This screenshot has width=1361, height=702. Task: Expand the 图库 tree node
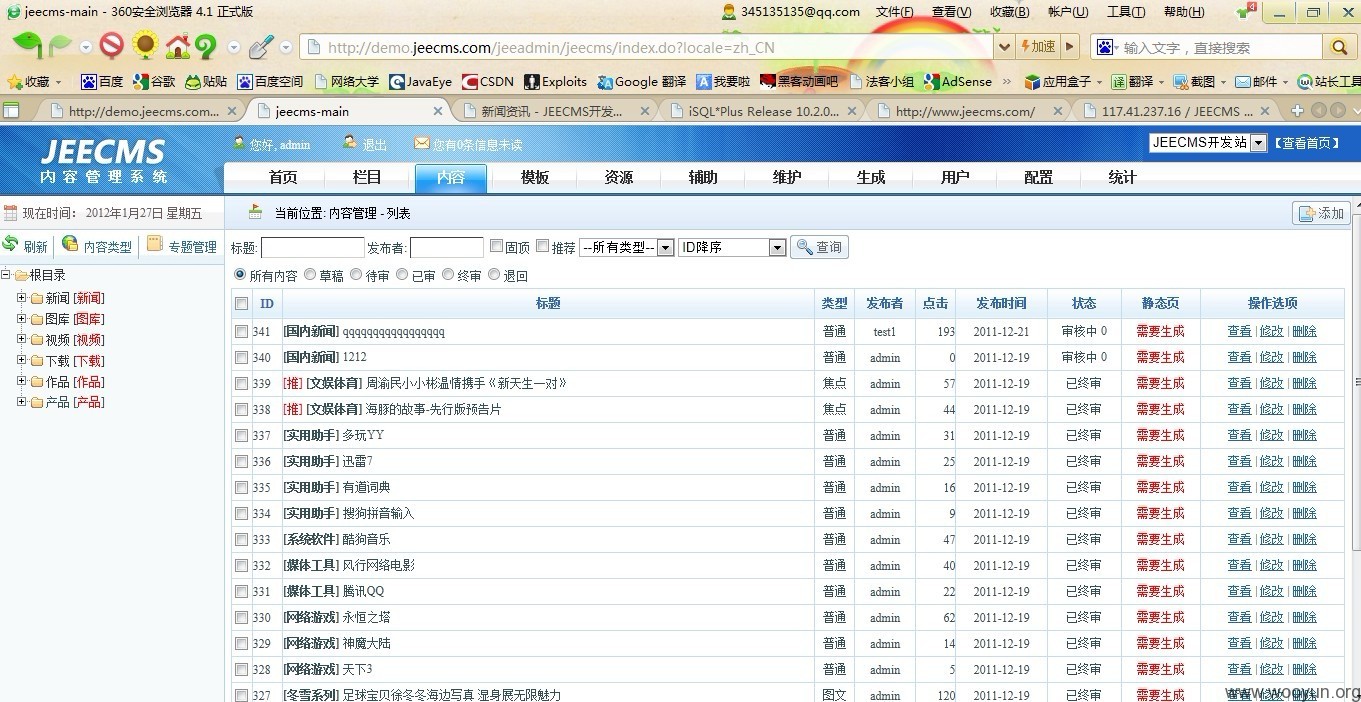pyautogui.click(x=21, y=318)
